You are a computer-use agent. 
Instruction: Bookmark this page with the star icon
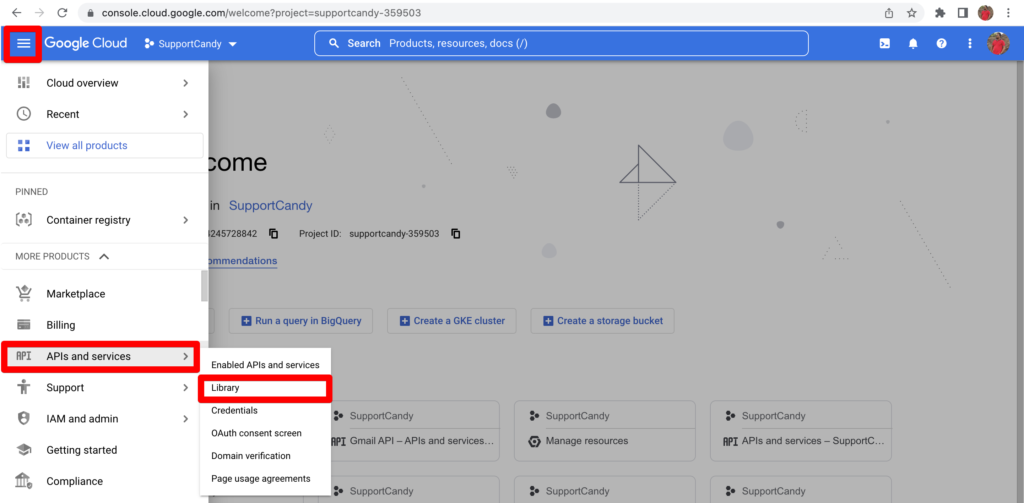coord(912,12)
